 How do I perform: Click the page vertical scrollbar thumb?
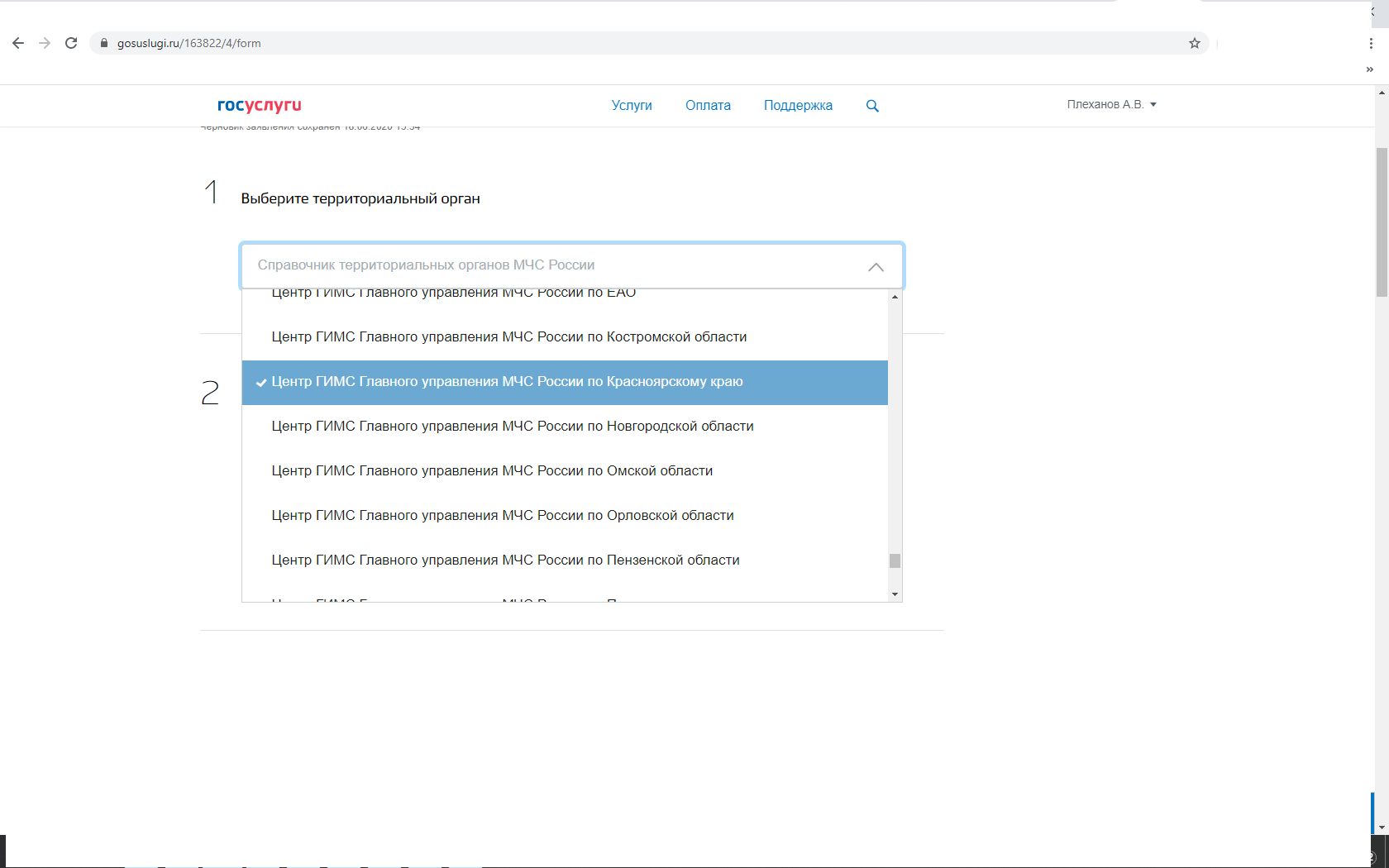point(1382,222)
